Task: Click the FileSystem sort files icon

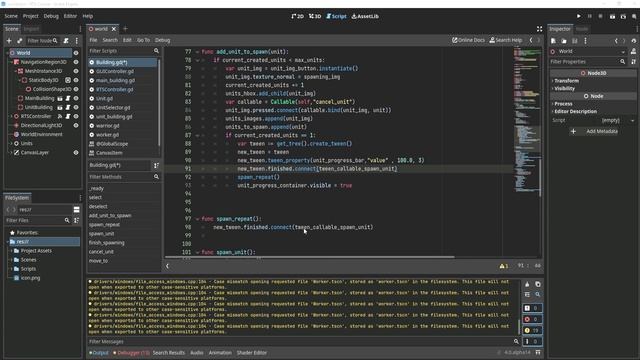Action: 76,220
